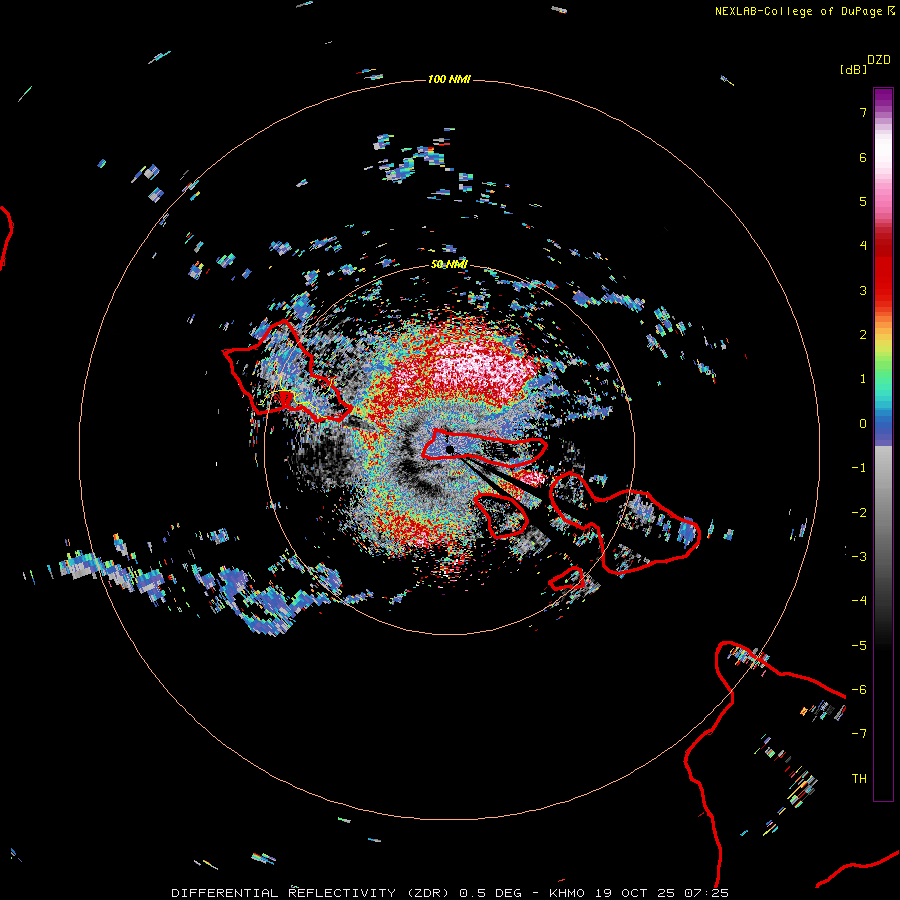Click the "0" value on the color scale
This screenshot has height=900, width=900.
click(x=863, y=424)
